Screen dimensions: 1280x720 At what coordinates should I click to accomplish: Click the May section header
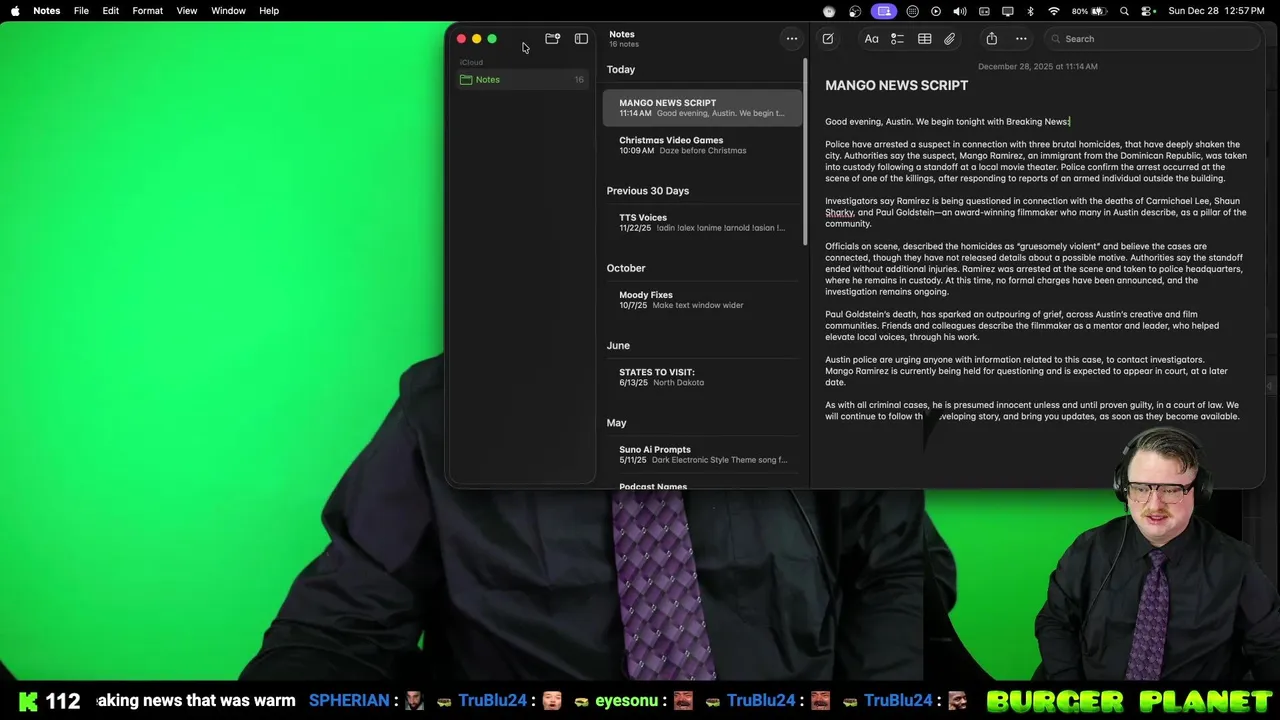pos(616,423)
